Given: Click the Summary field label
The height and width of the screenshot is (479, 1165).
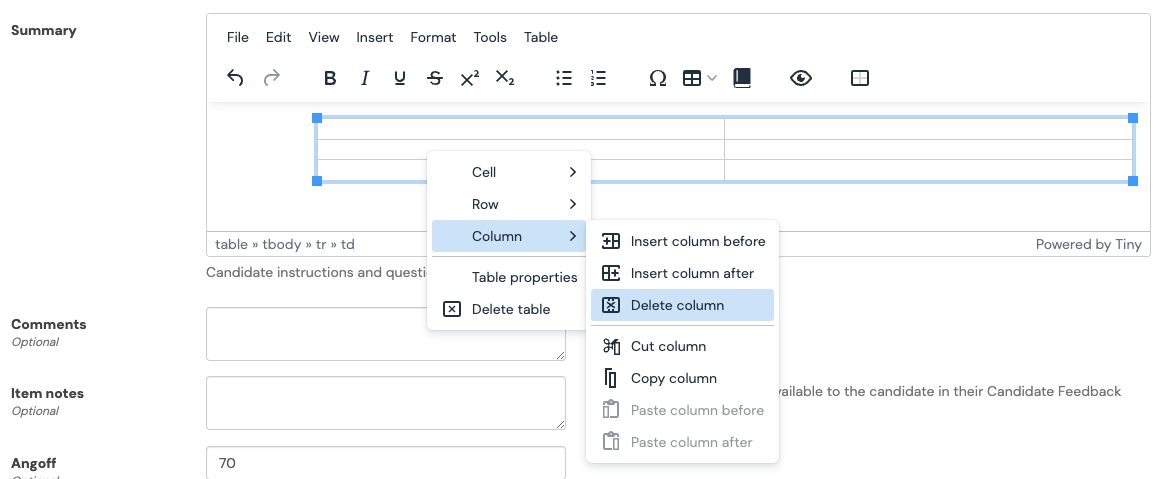Looking at the screenshot, I should pyautogui.click(x=44, y=30).
